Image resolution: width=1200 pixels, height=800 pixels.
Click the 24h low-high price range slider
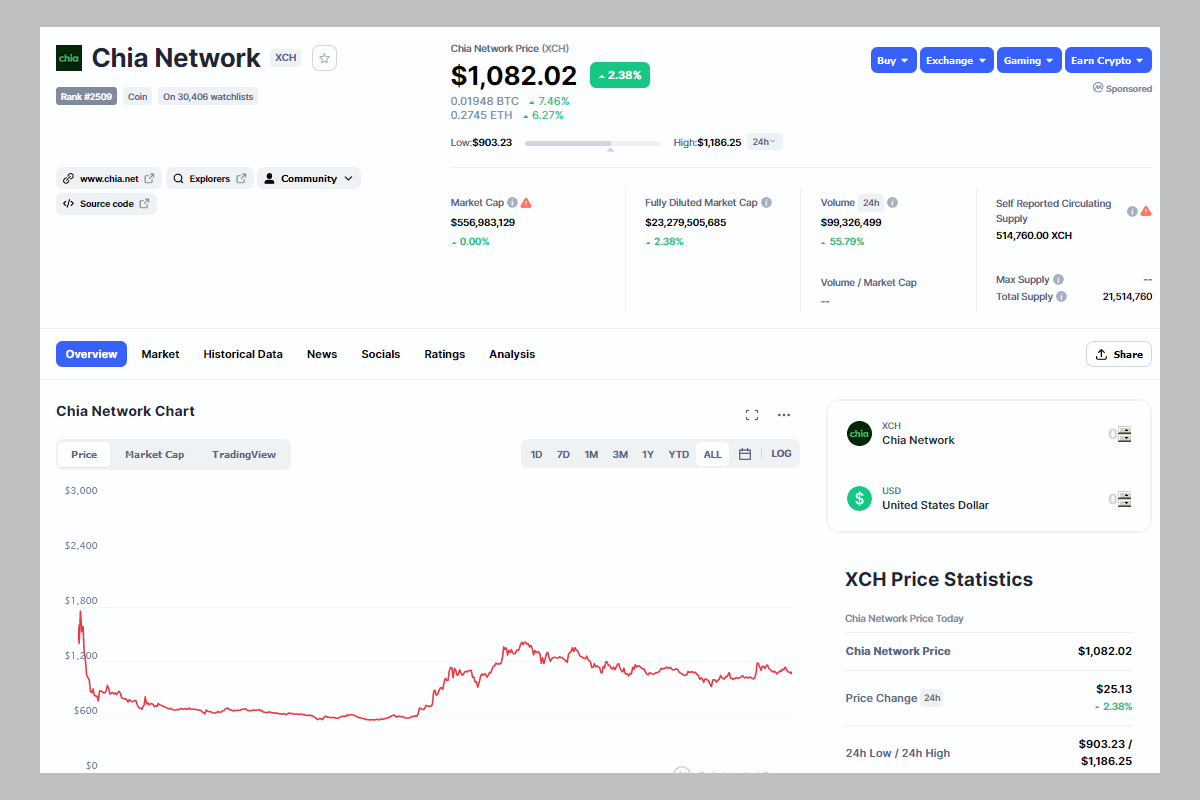[593, 143]
